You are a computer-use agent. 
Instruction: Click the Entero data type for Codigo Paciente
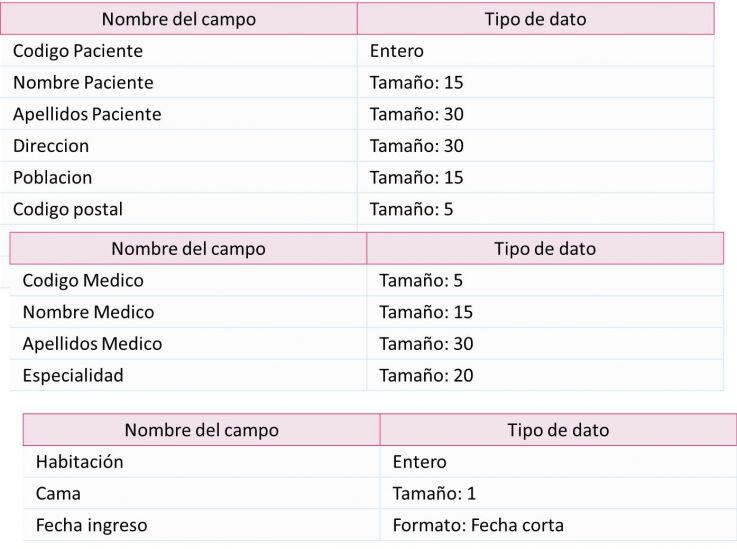[x=536, y=51]
